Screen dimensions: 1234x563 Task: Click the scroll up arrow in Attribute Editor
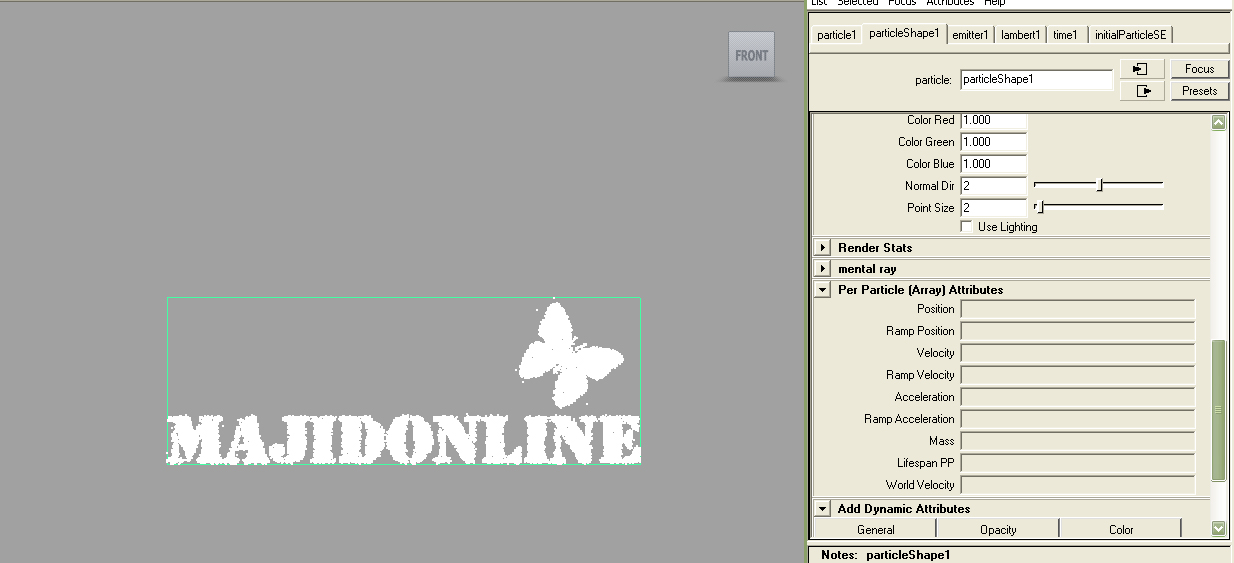pyautogui.click(x=1218, y=122)
